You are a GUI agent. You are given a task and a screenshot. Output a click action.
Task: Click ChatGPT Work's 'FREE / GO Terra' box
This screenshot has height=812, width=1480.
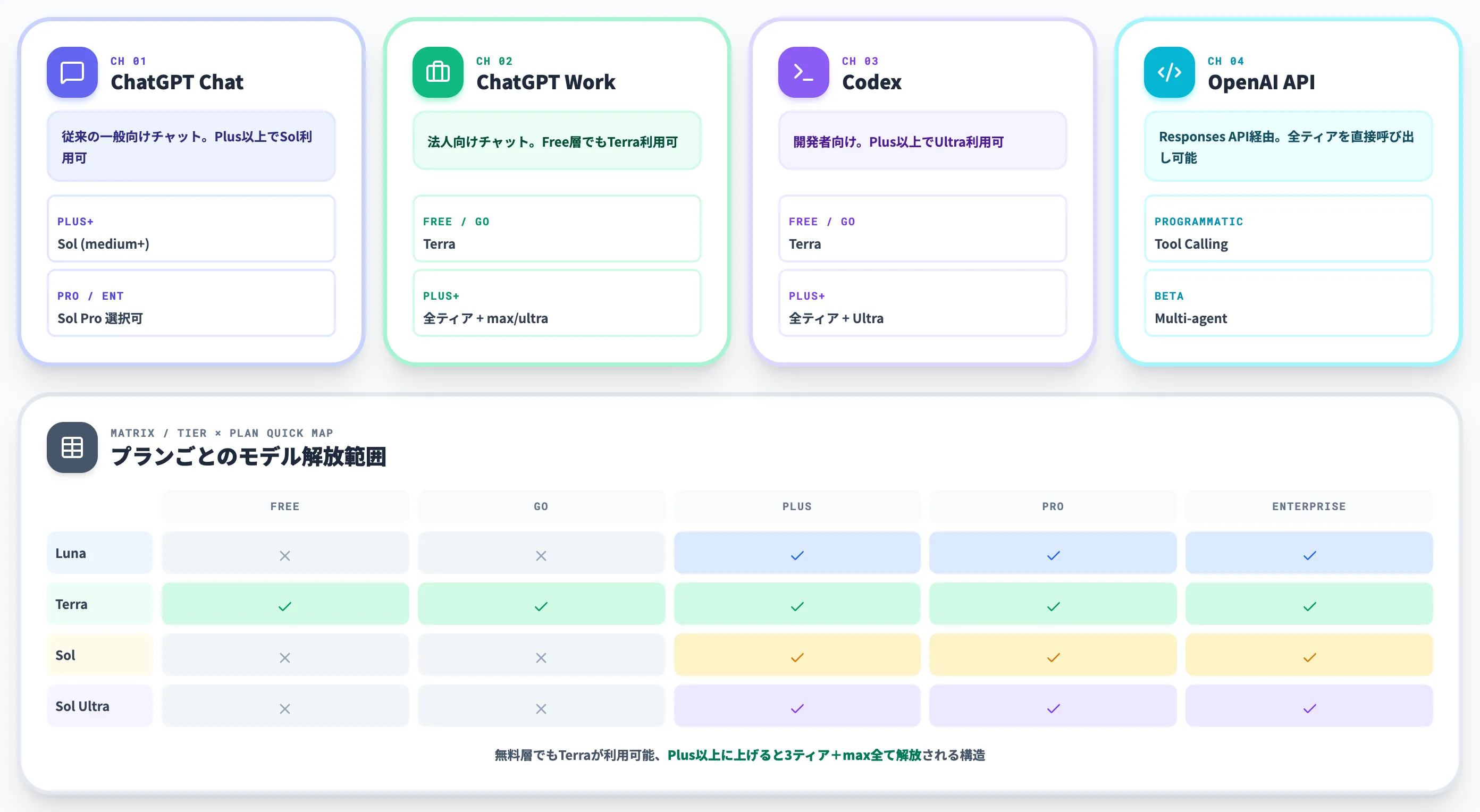pyautogui.click(x=557, y=229)
